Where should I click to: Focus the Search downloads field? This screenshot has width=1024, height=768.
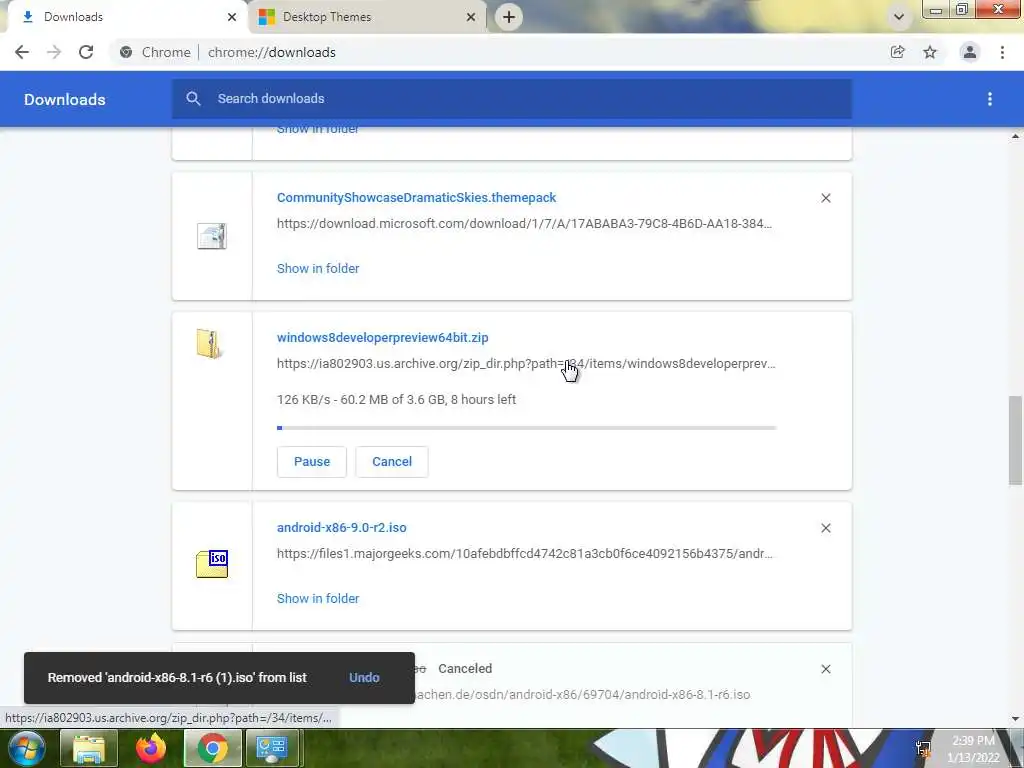[x=512, y=99]
